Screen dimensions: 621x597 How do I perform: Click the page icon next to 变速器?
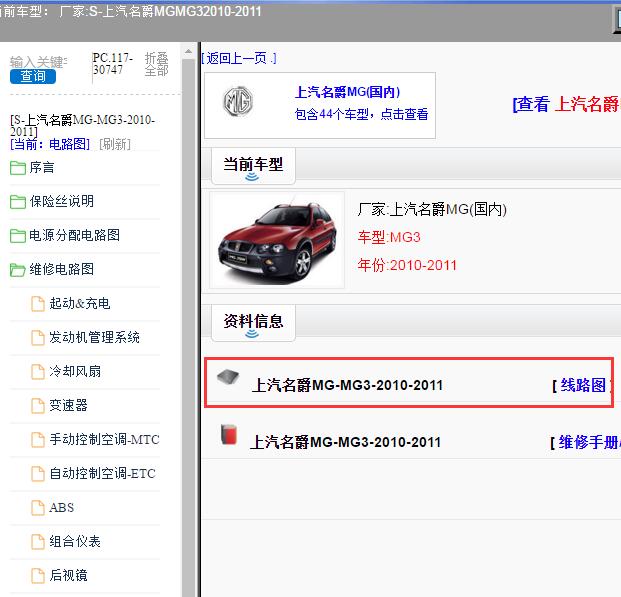coord(38,406)
